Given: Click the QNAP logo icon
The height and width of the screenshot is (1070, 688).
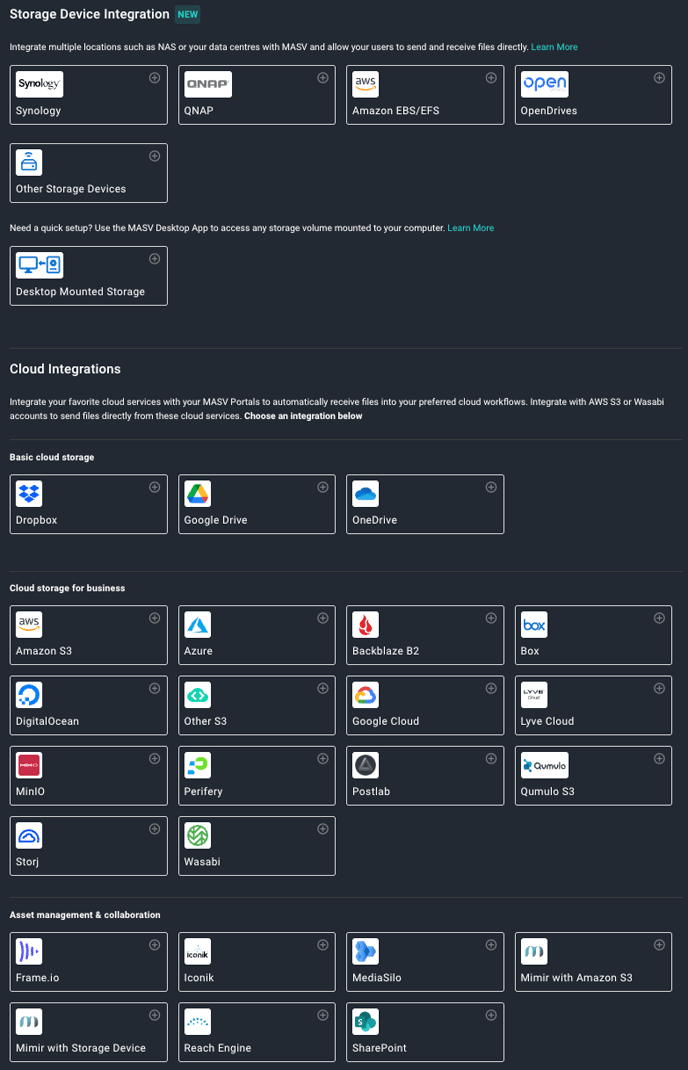Looking at the screenshot, I should [x=208, y=85].
